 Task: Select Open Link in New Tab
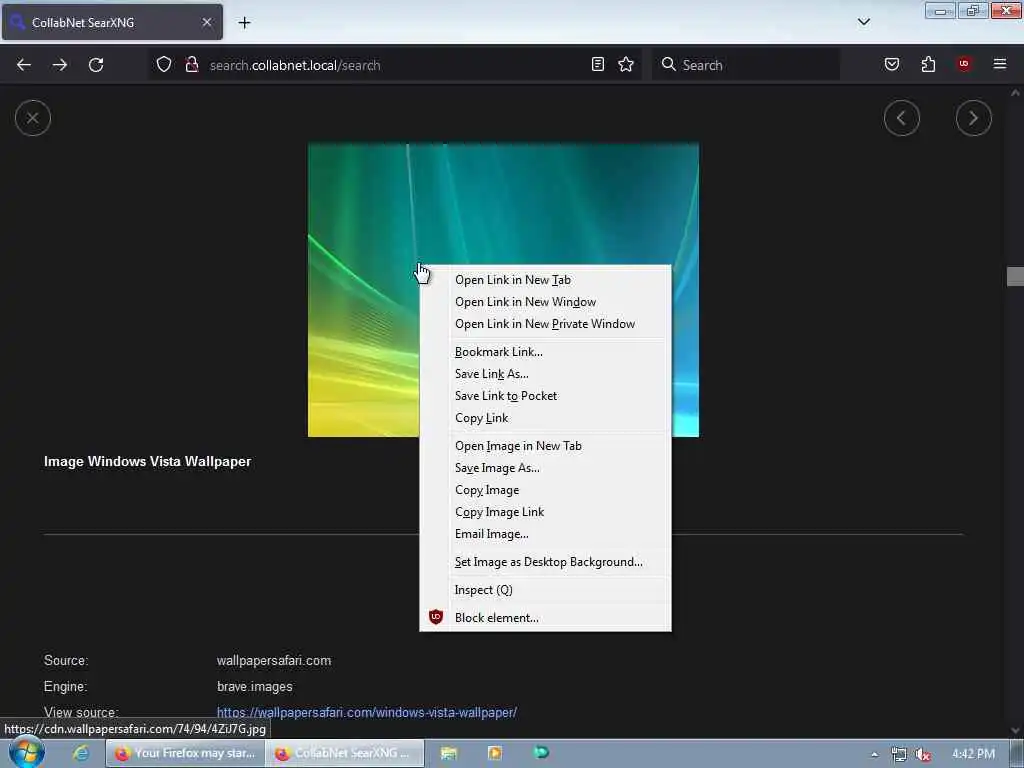545,280
